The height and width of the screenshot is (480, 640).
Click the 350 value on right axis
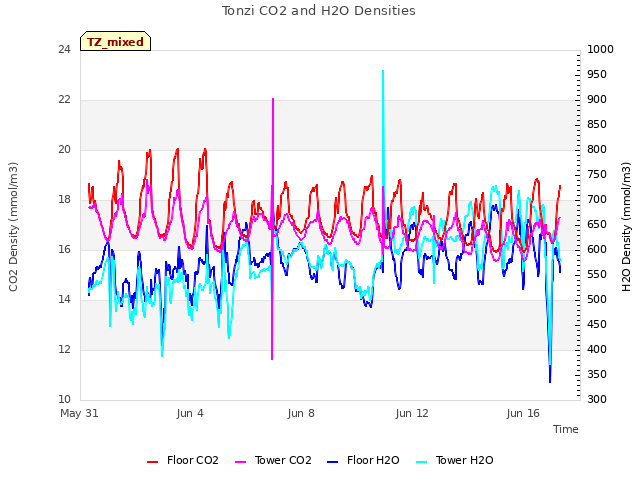point(597,375)
